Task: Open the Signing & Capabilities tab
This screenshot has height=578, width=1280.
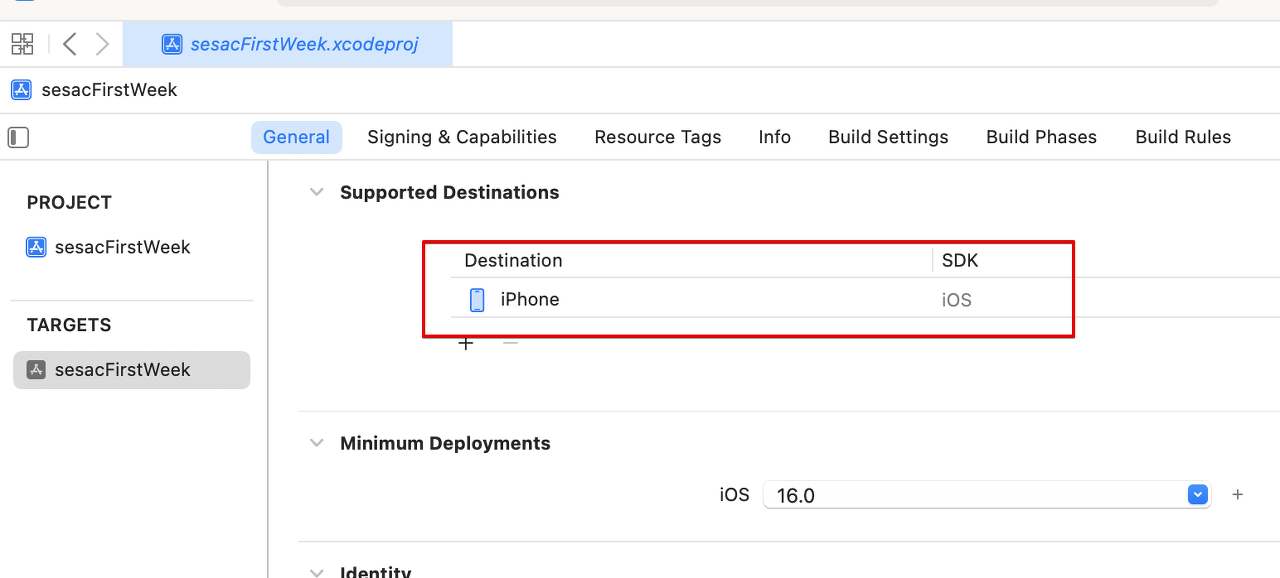Action: pos(462,137)
